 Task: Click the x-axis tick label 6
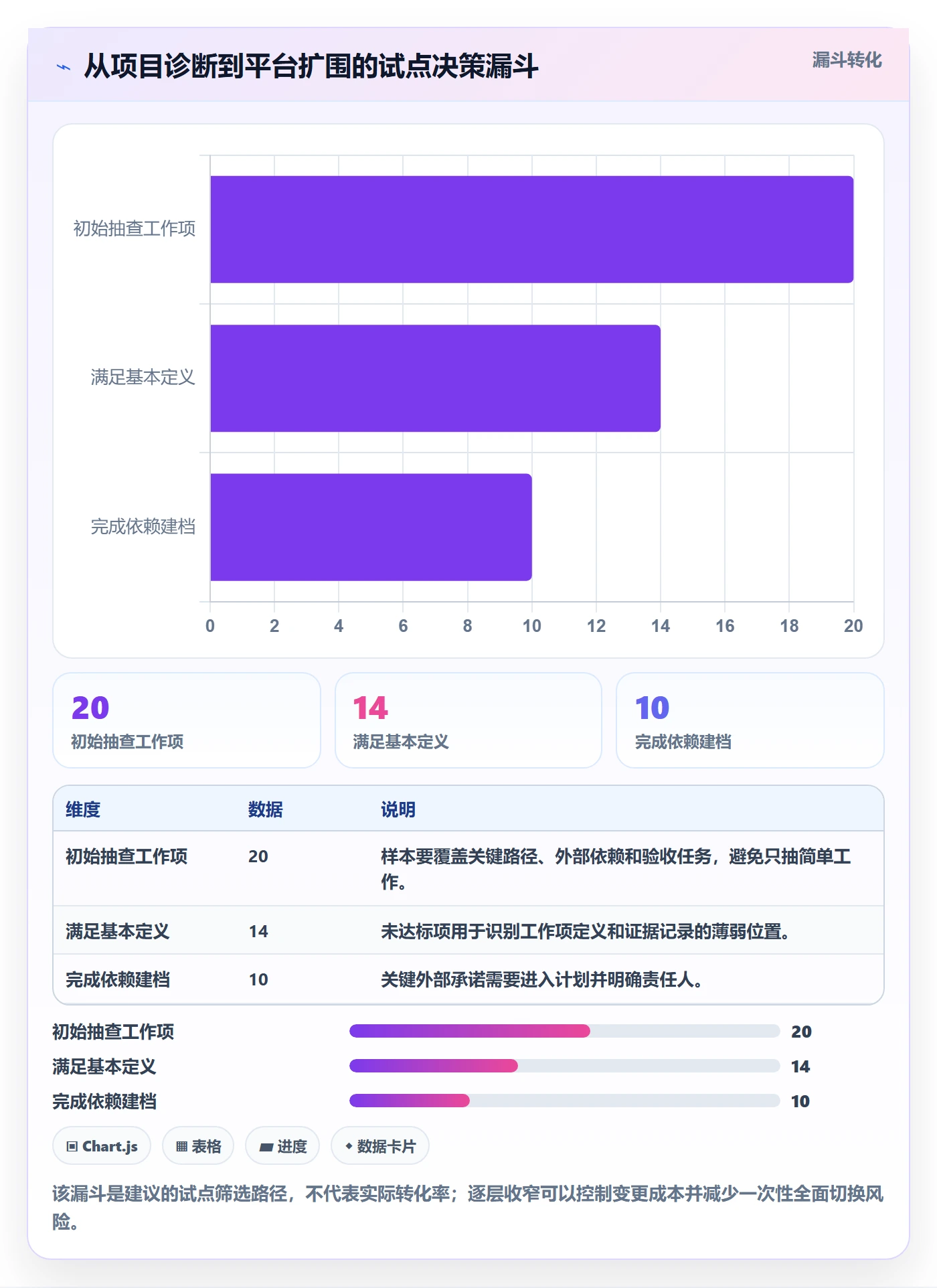[403, 626]
